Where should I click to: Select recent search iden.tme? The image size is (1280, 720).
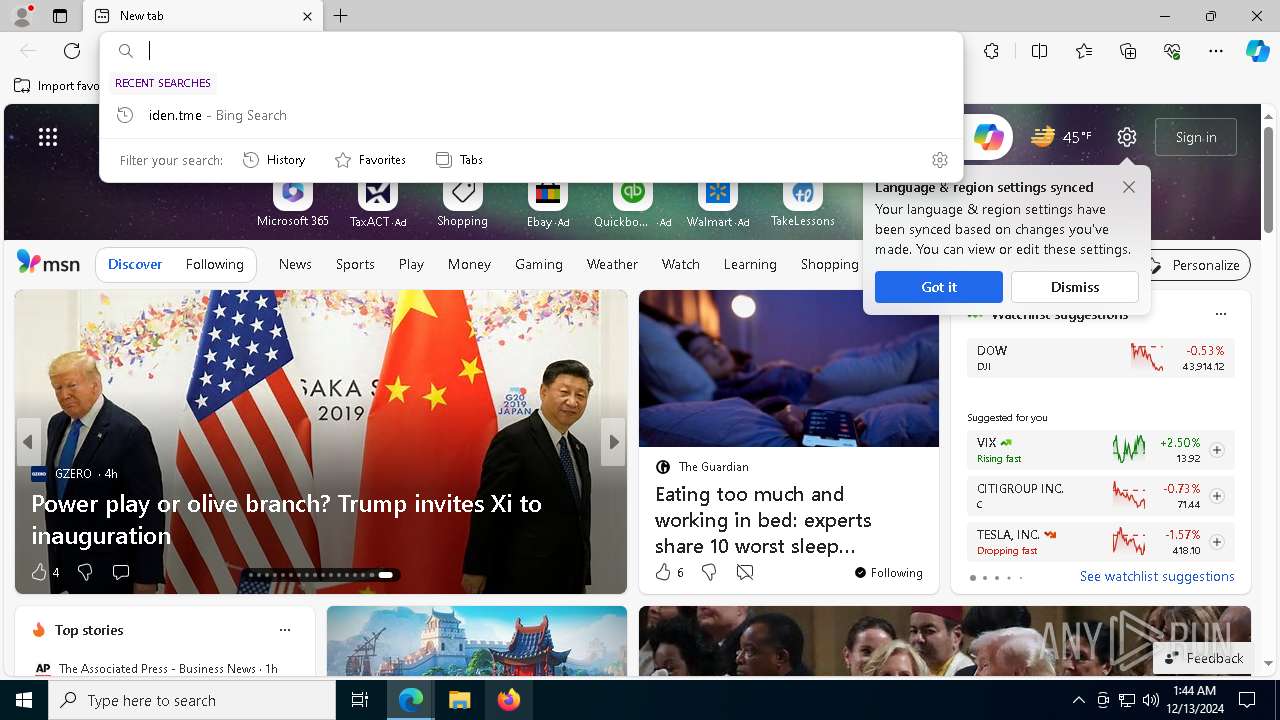[531, 115]
